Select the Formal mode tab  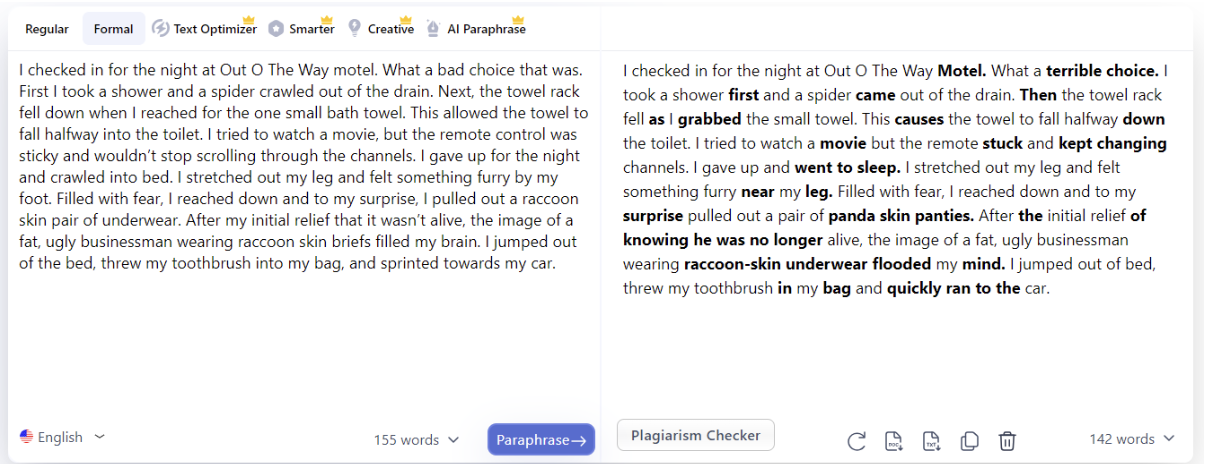click(113, 29)
